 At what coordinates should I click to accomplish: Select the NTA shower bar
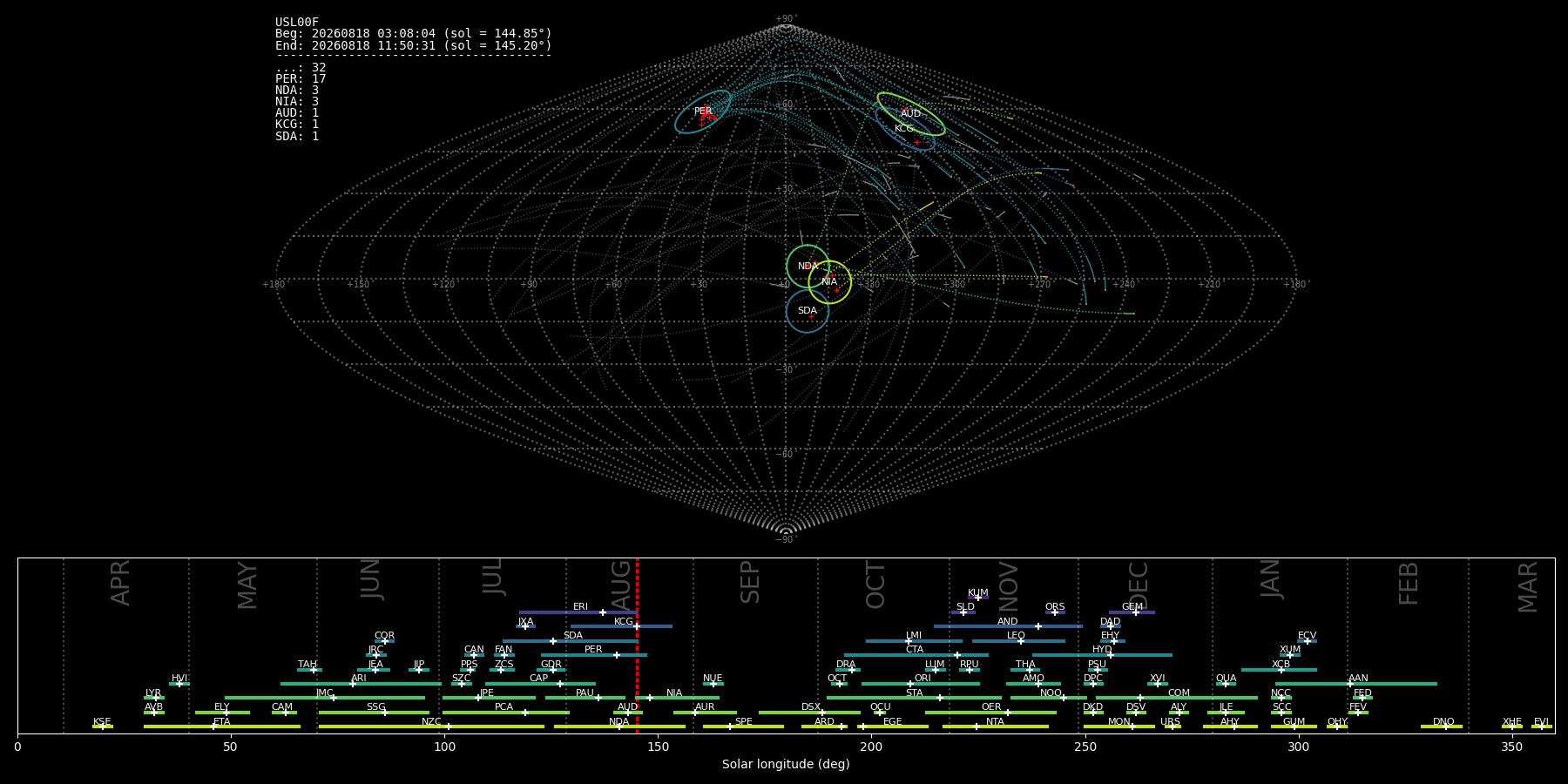996,727
